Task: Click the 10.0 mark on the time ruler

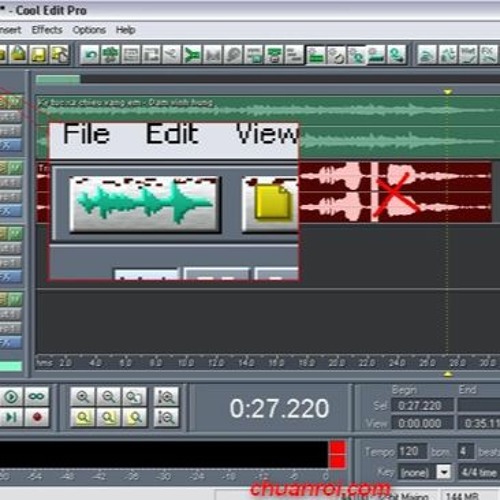Action: coord(187,363)
